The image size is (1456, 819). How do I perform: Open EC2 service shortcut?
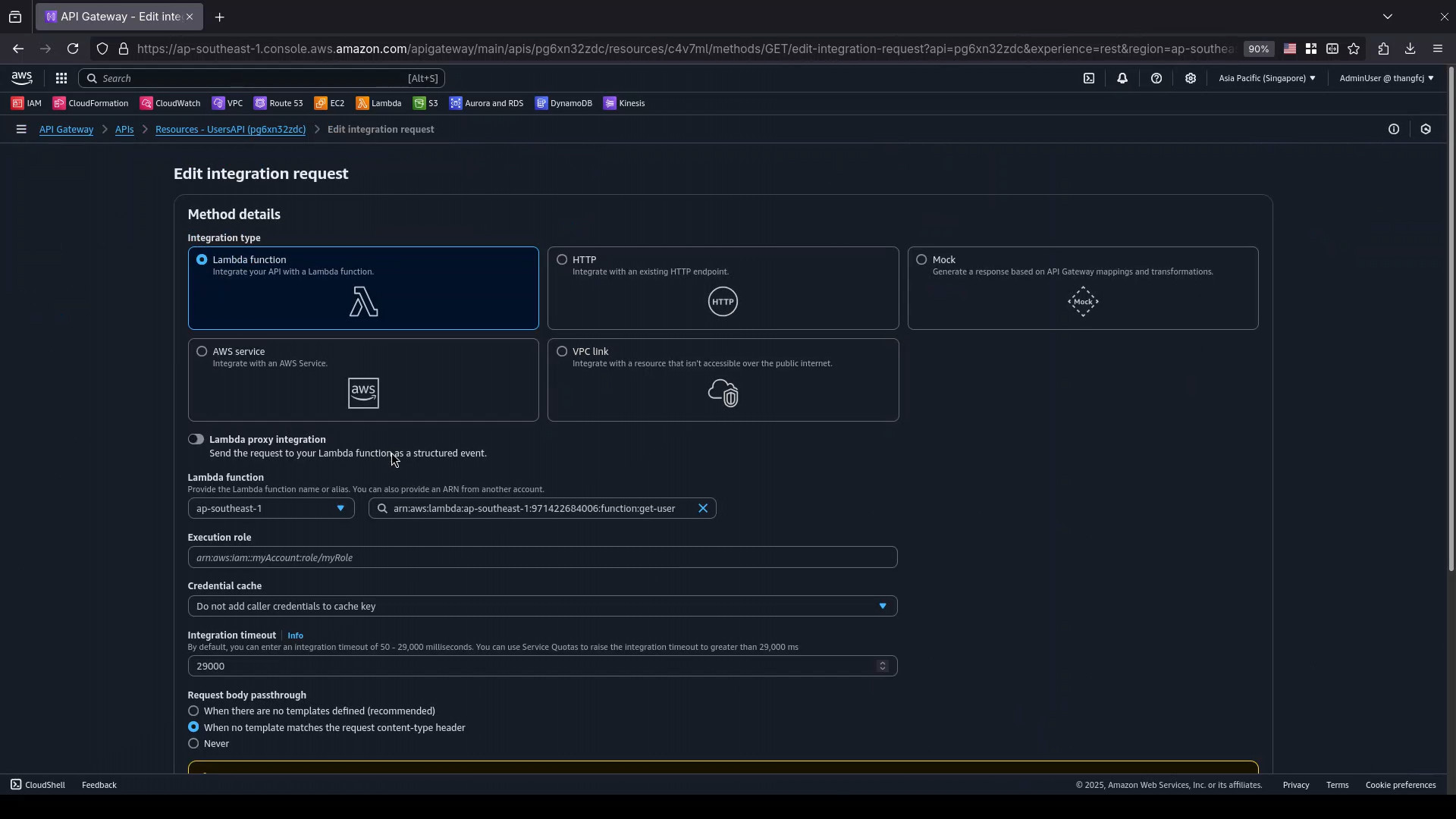coord(330,104)
